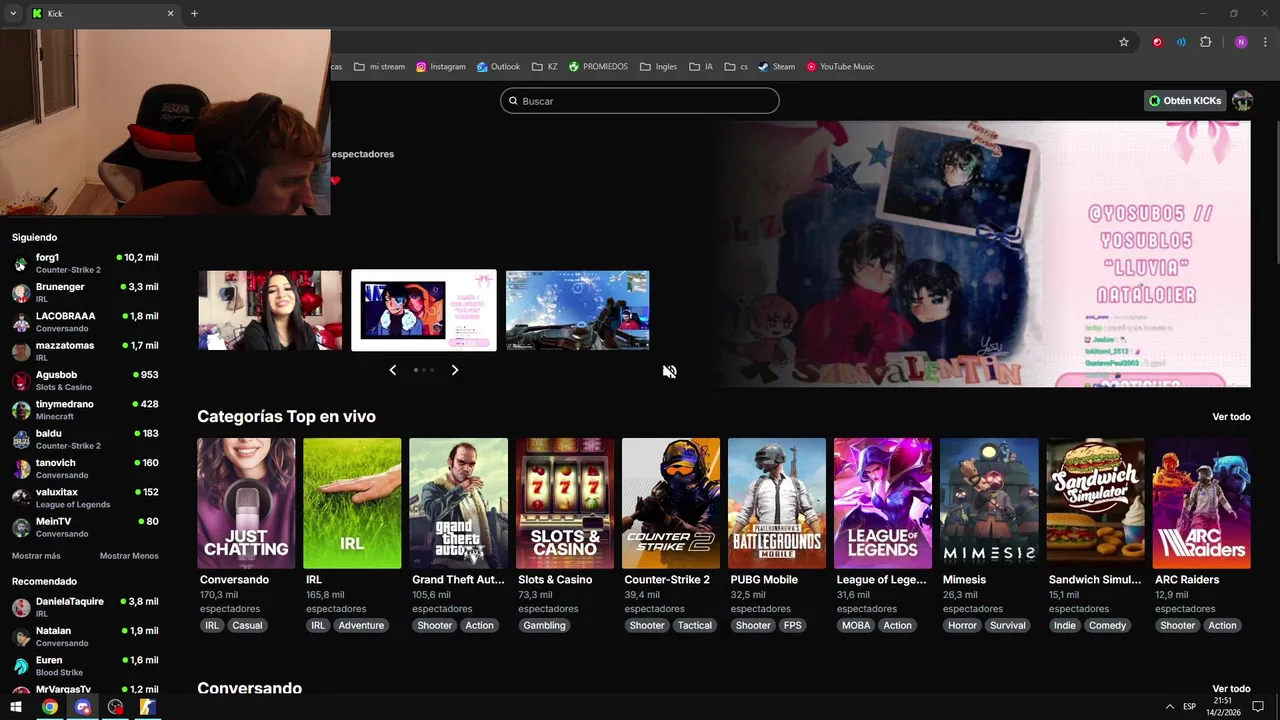Open the YouTube Music bookmark
The width and height of the screenshot is (1280, 720).
tap(840, 67)
